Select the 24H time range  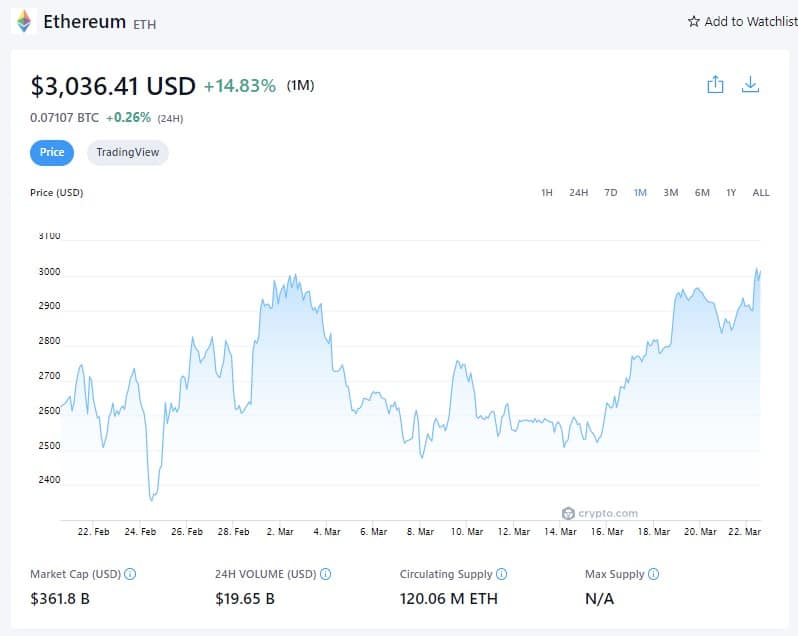click(579, 192)
